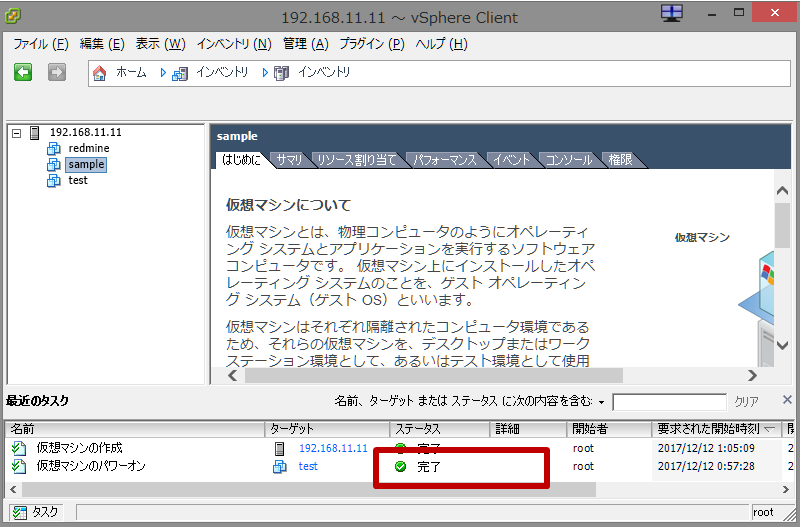Viewport: 804px width, 527px height.
Task: Open the 管理 (A) menu
Action: pyautogui.click(x=306, y=44)
